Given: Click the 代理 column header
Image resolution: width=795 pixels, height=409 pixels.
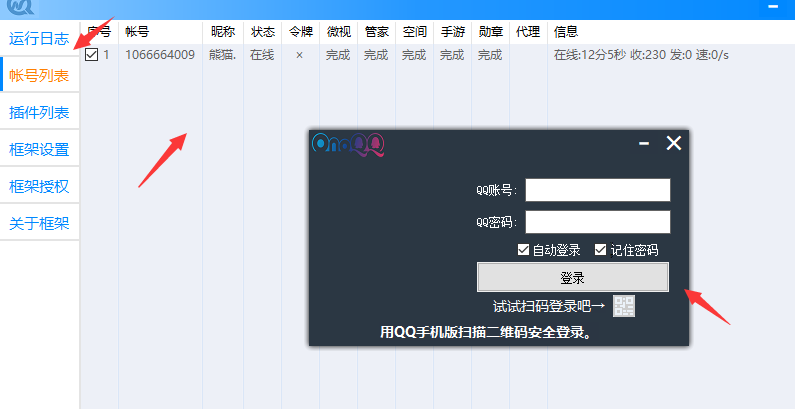Looking at the screenshot, I should click(x=528, y=32).
